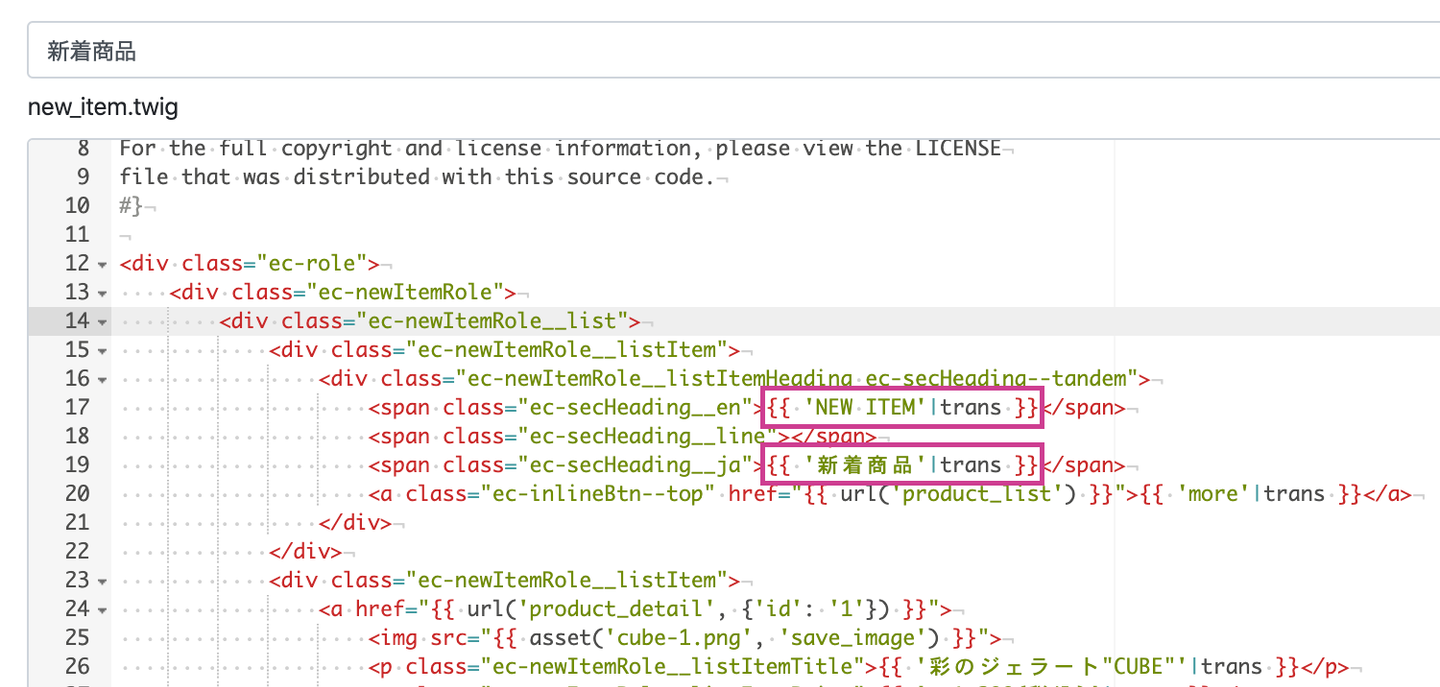Click line number 22 in the gutter
This screenshot has width=1440, height=687.
pyautogui.click(x=77, y=551)
